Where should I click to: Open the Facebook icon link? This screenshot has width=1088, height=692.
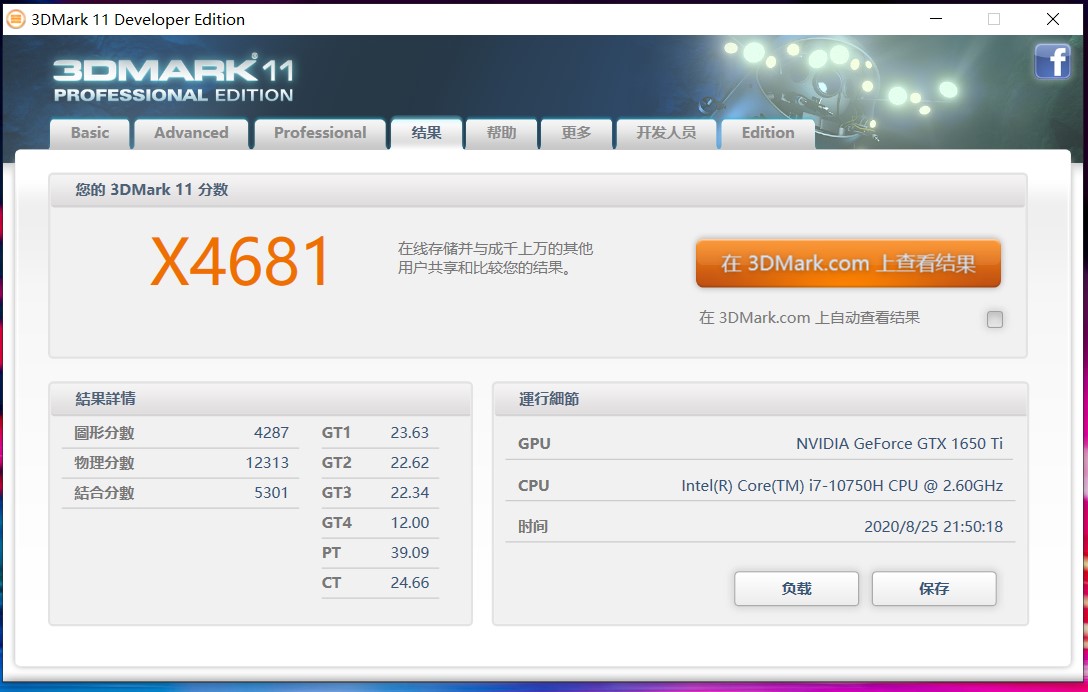1052,62
